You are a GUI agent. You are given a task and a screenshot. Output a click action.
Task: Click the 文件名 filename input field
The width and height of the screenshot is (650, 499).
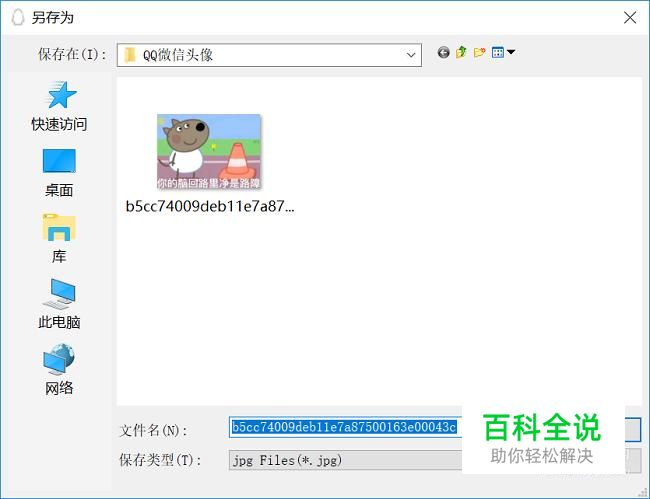click(345, 427)
